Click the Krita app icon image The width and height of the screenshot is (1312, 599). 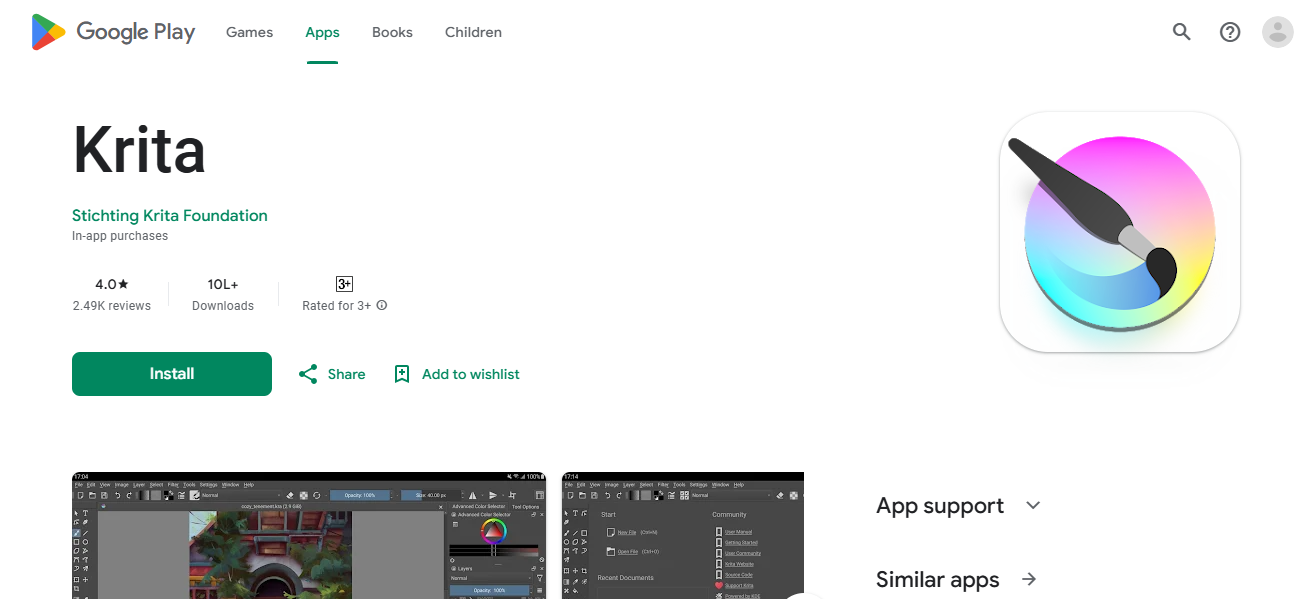1120,232
